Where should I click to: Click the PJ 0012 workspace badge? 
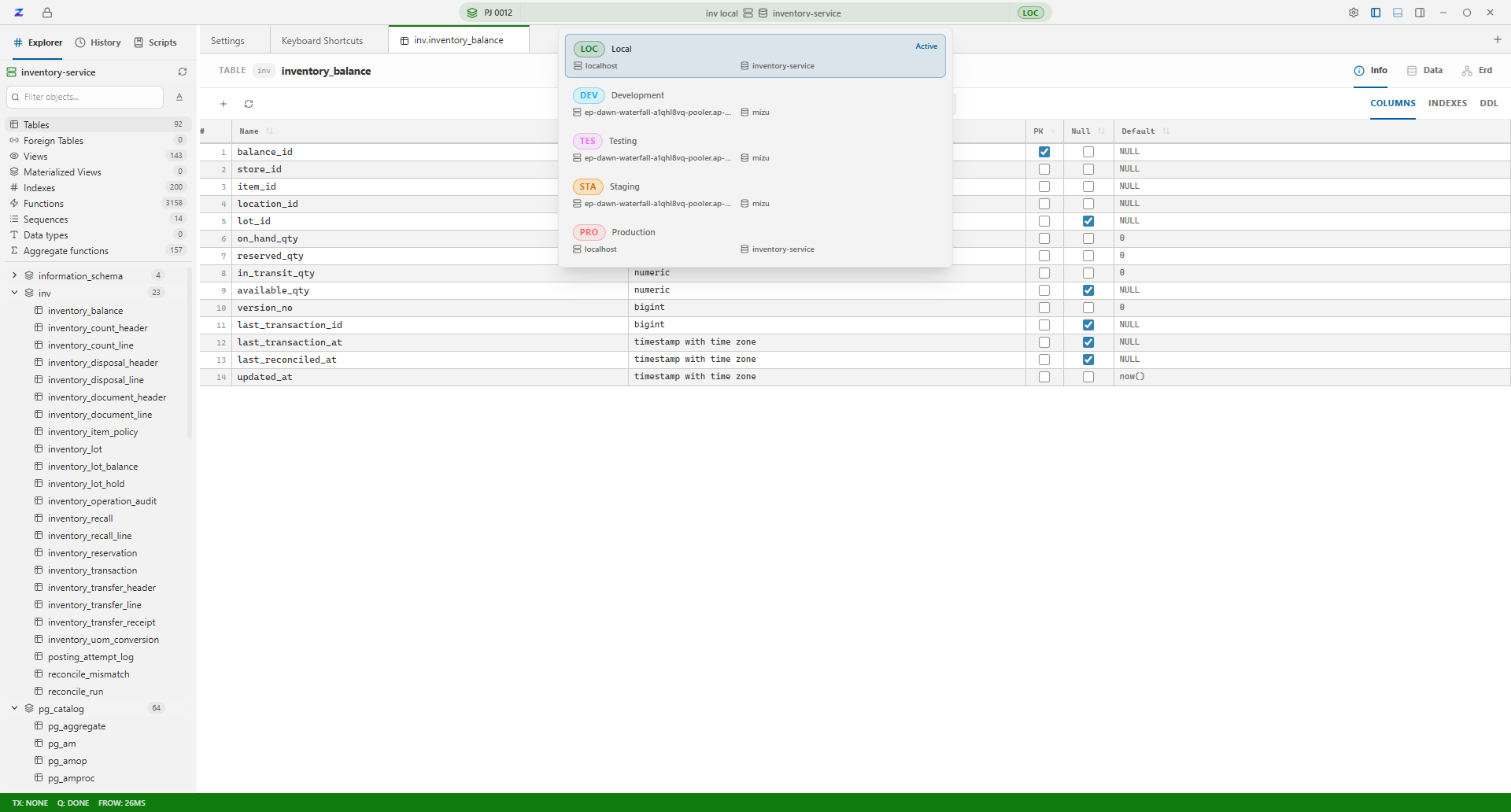coord(490,13)
